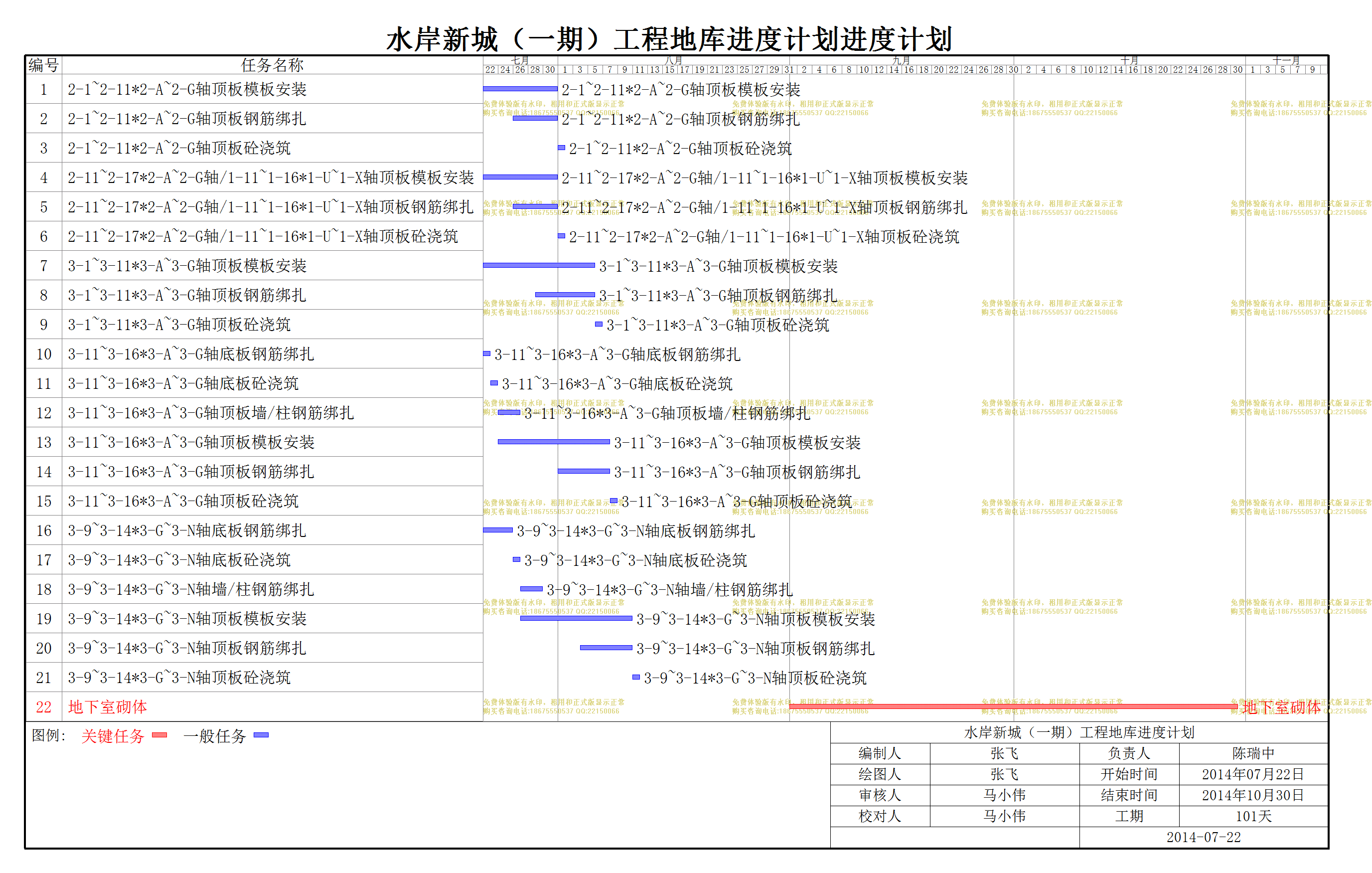Click end date 2014年10月30日
1372x873 pixels.
[x=1253, y=795]
